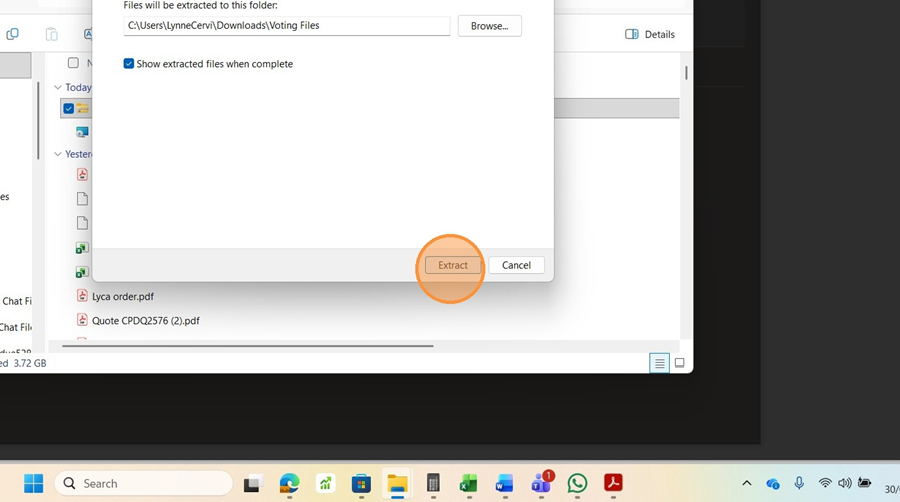This screenshot has height=502, width=900.
Task: Click the PDF icon beside Lyca order.pdf
Action: [x=82, y=296]
